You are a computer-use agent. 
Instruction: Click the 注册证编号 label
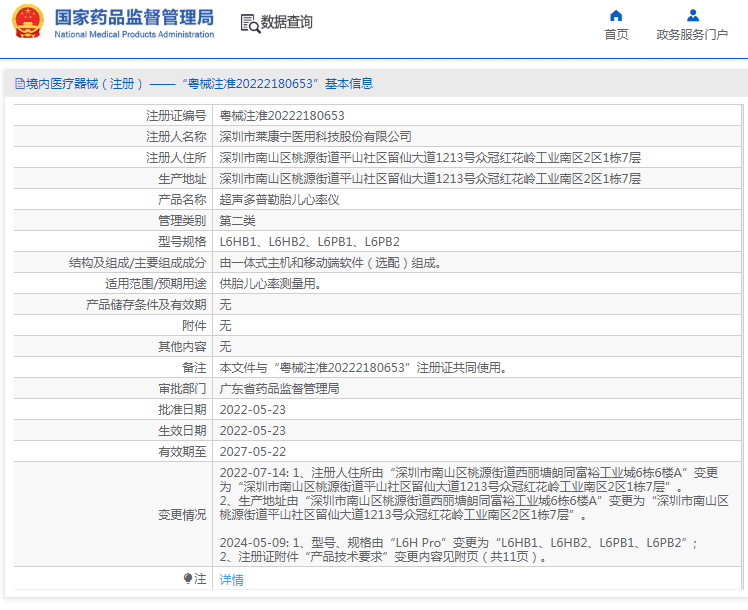(x=176, y=116)
